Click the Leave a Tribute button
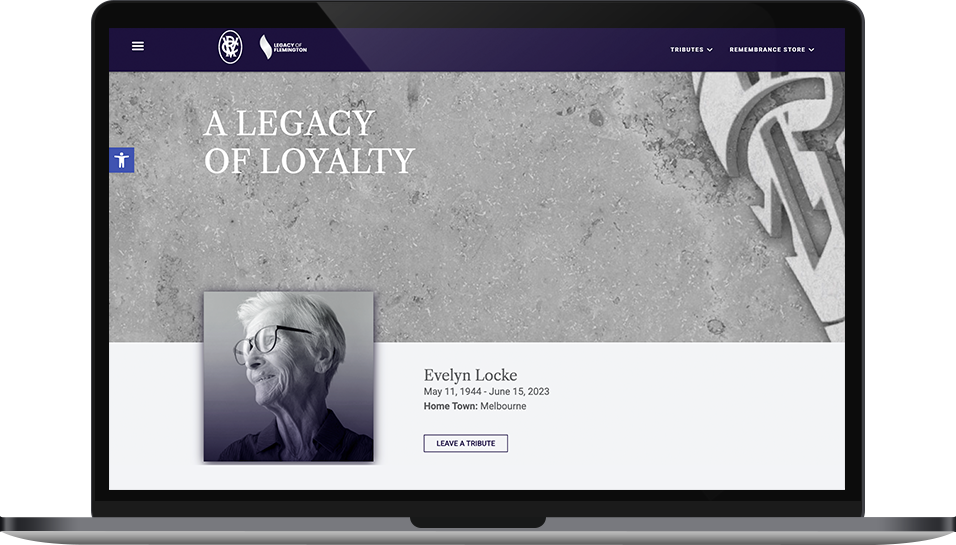Image resolution: width=956 pixels, height=545 pixels. (466, 443)
